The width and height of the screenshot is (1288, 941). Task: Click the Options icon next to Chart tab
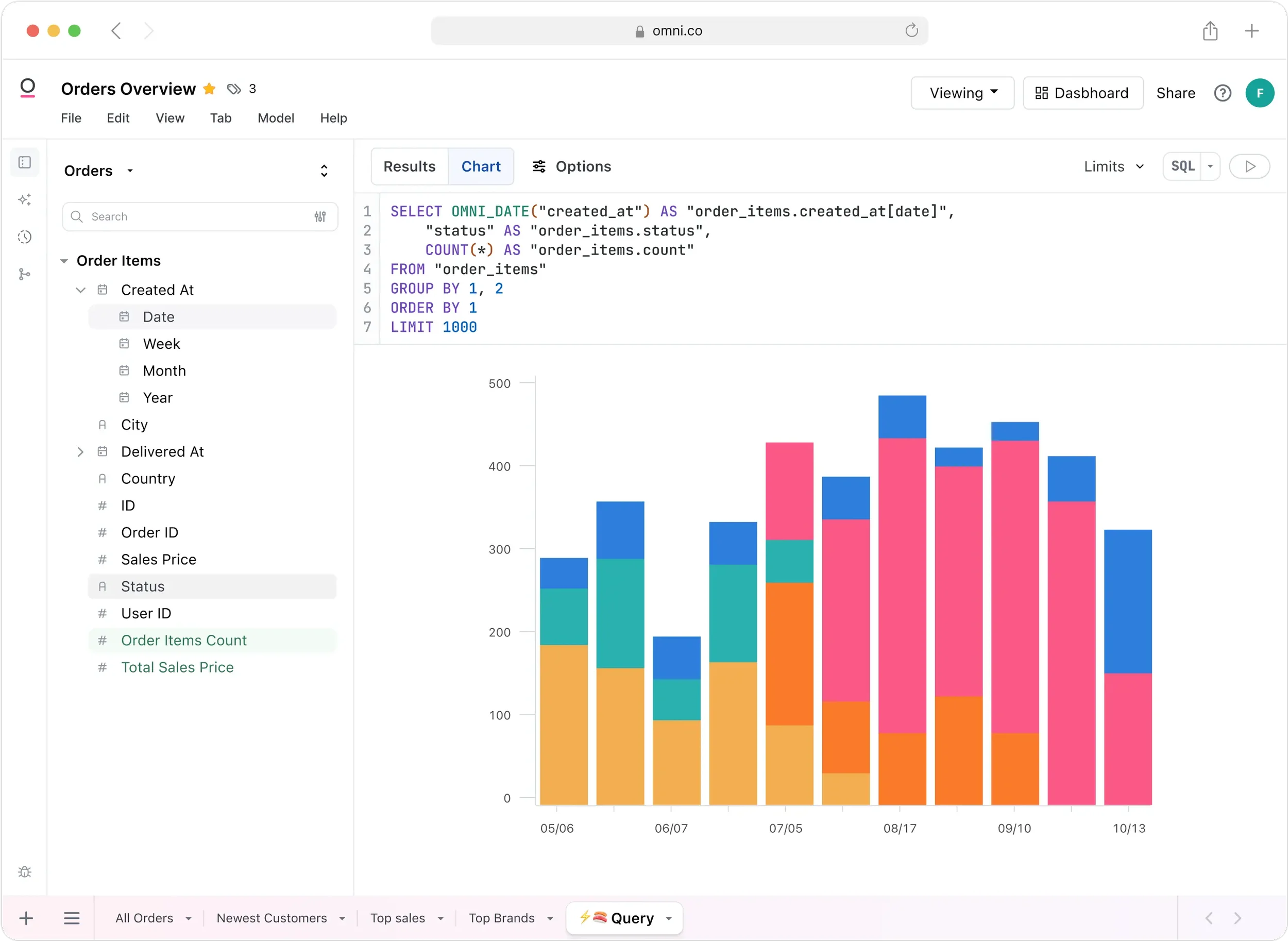click(539, 166)
